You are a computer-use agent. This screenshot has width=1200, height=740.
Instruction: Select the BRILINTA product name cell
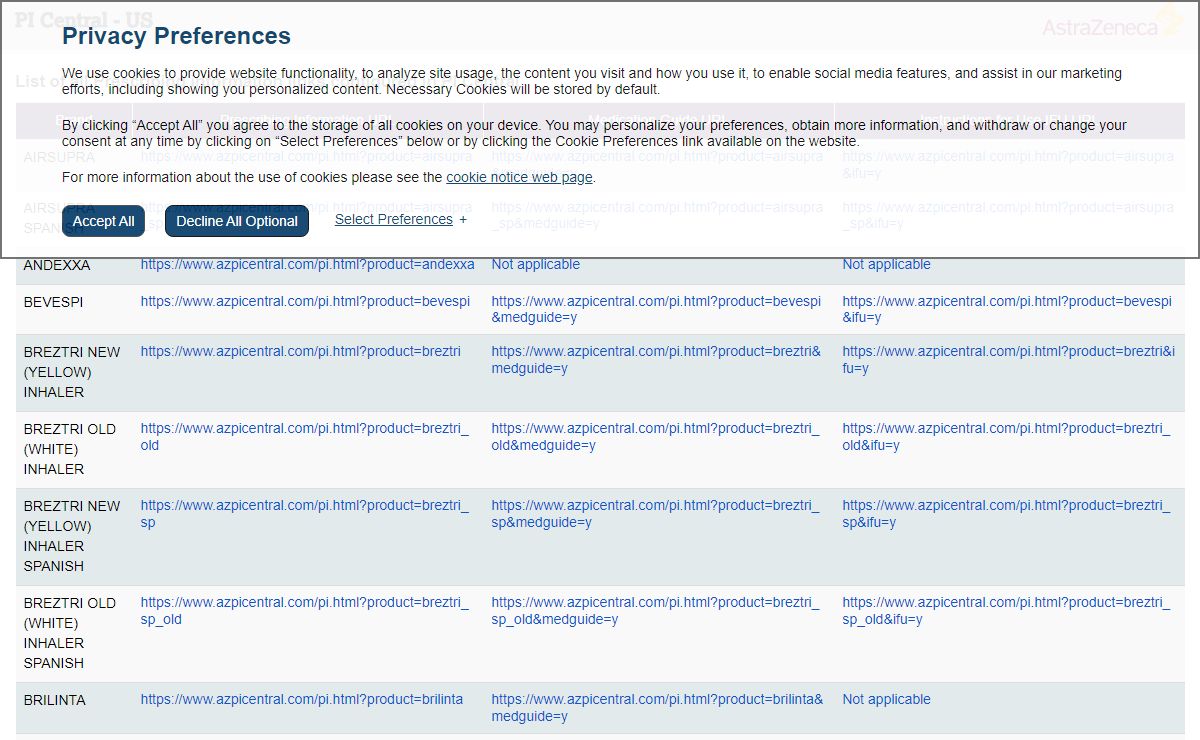click(55, 701)
